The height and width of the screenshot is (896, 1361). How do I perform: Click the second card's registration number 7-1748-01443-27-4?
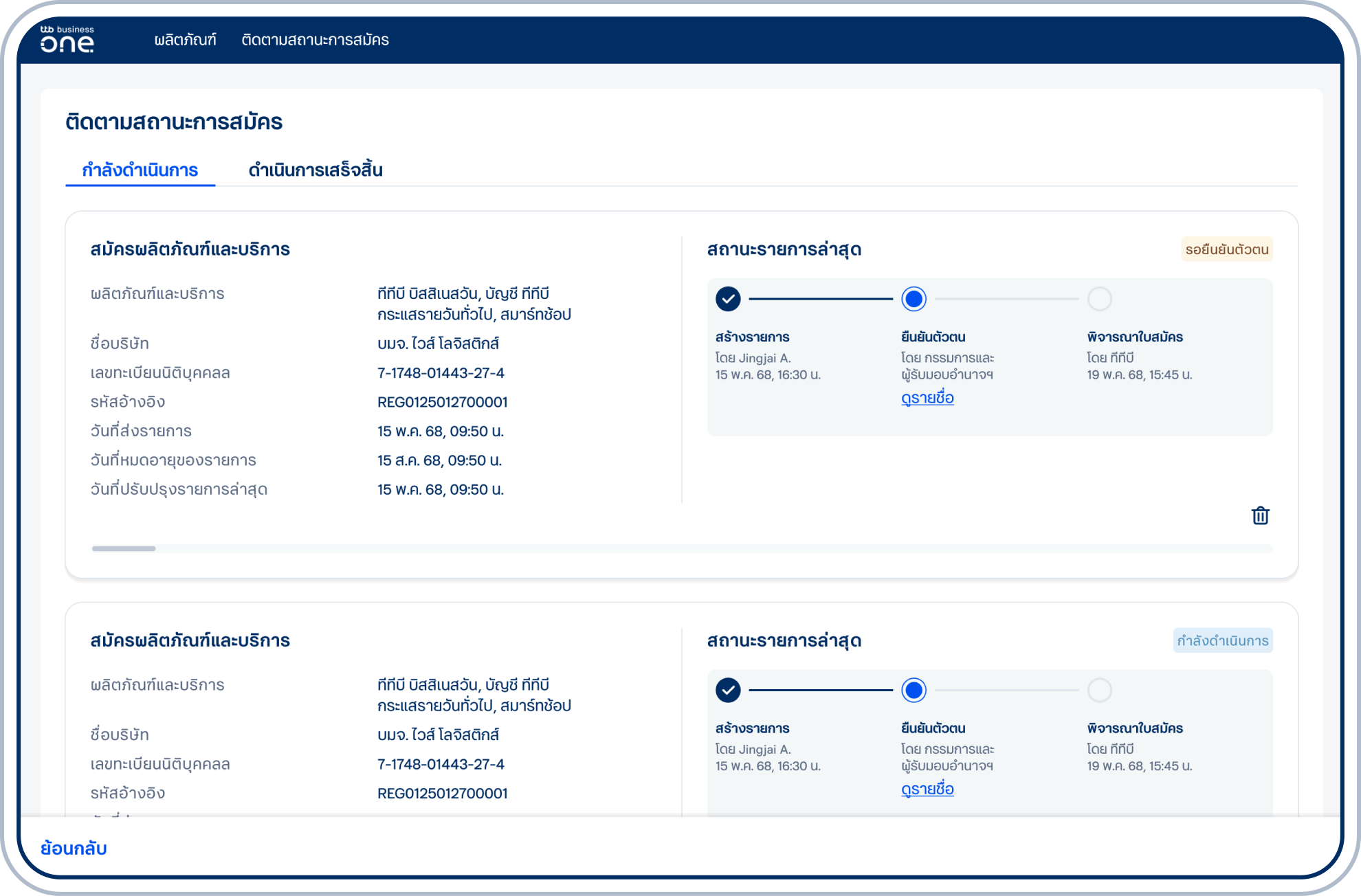coord(441,764)
